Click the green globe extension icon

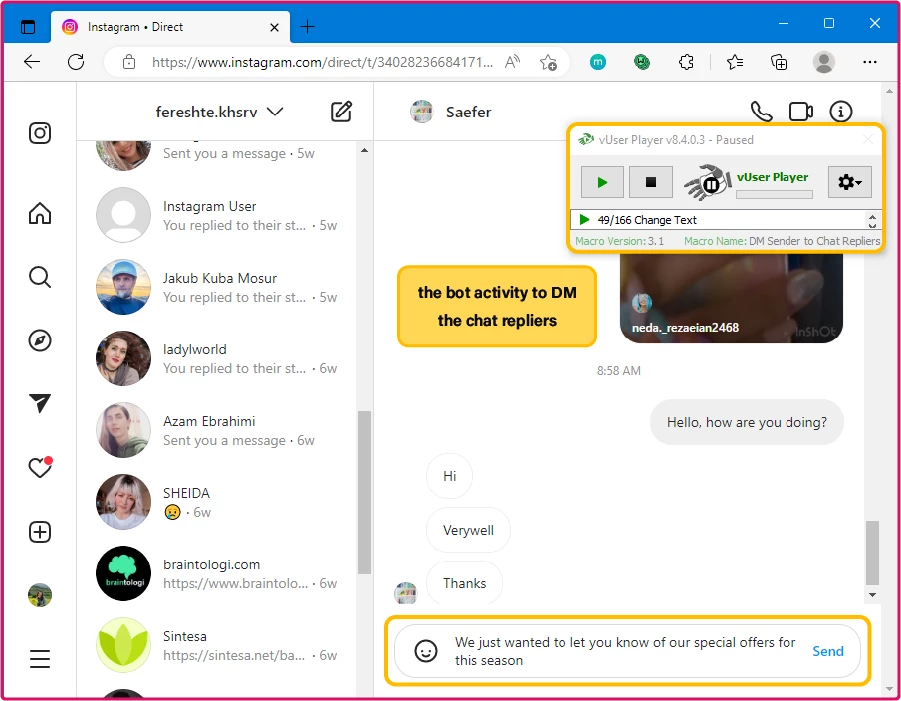coord(642,61)
